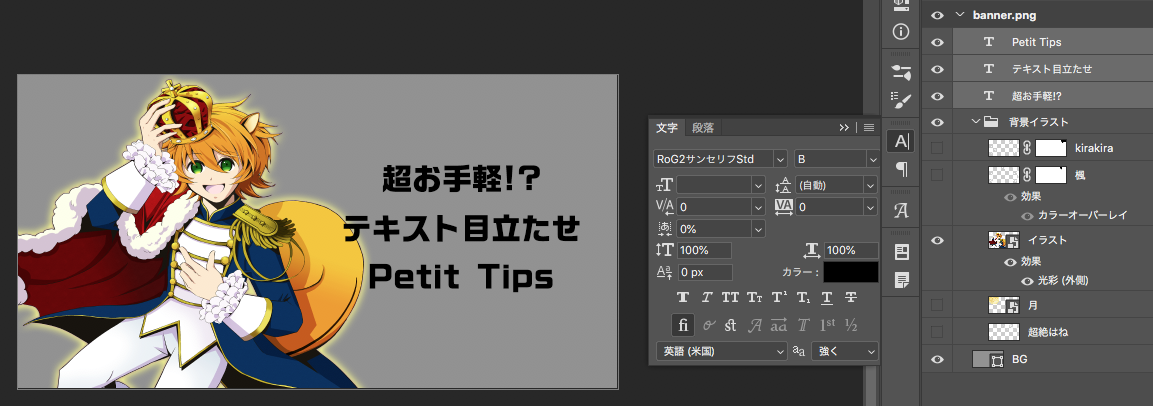The width and height of the screenshot is (1153, 406).
Task: Open the Adjustments sliders panel icon
Action: tap(901, 72)
